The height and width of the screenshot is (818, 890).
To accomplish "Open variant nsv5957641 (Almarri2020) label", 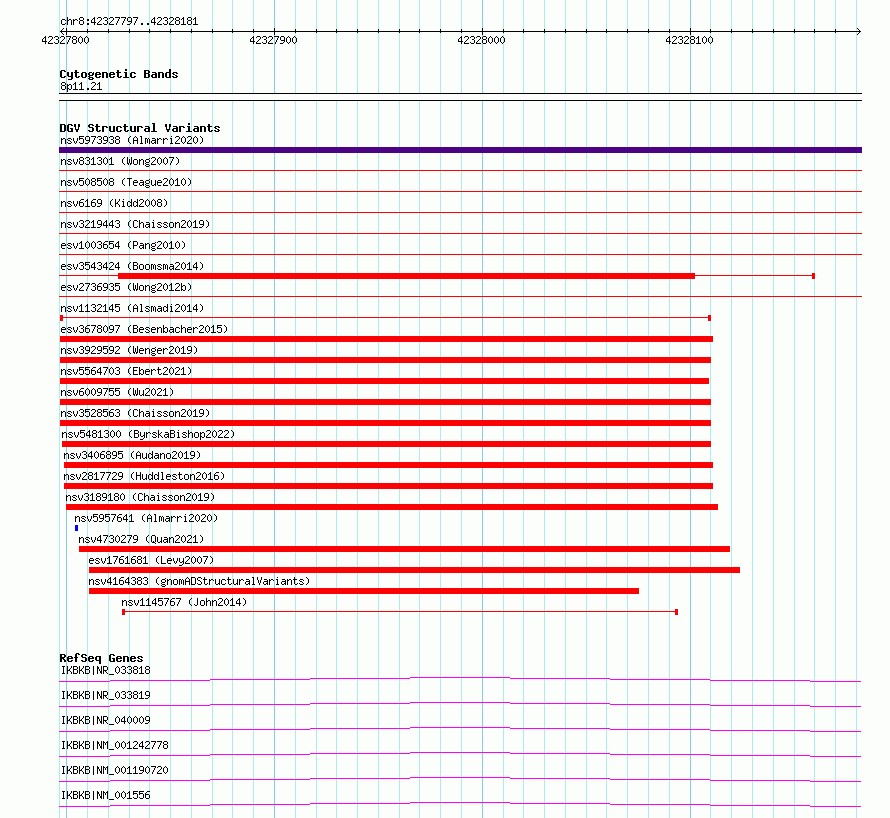I will 146,518.
